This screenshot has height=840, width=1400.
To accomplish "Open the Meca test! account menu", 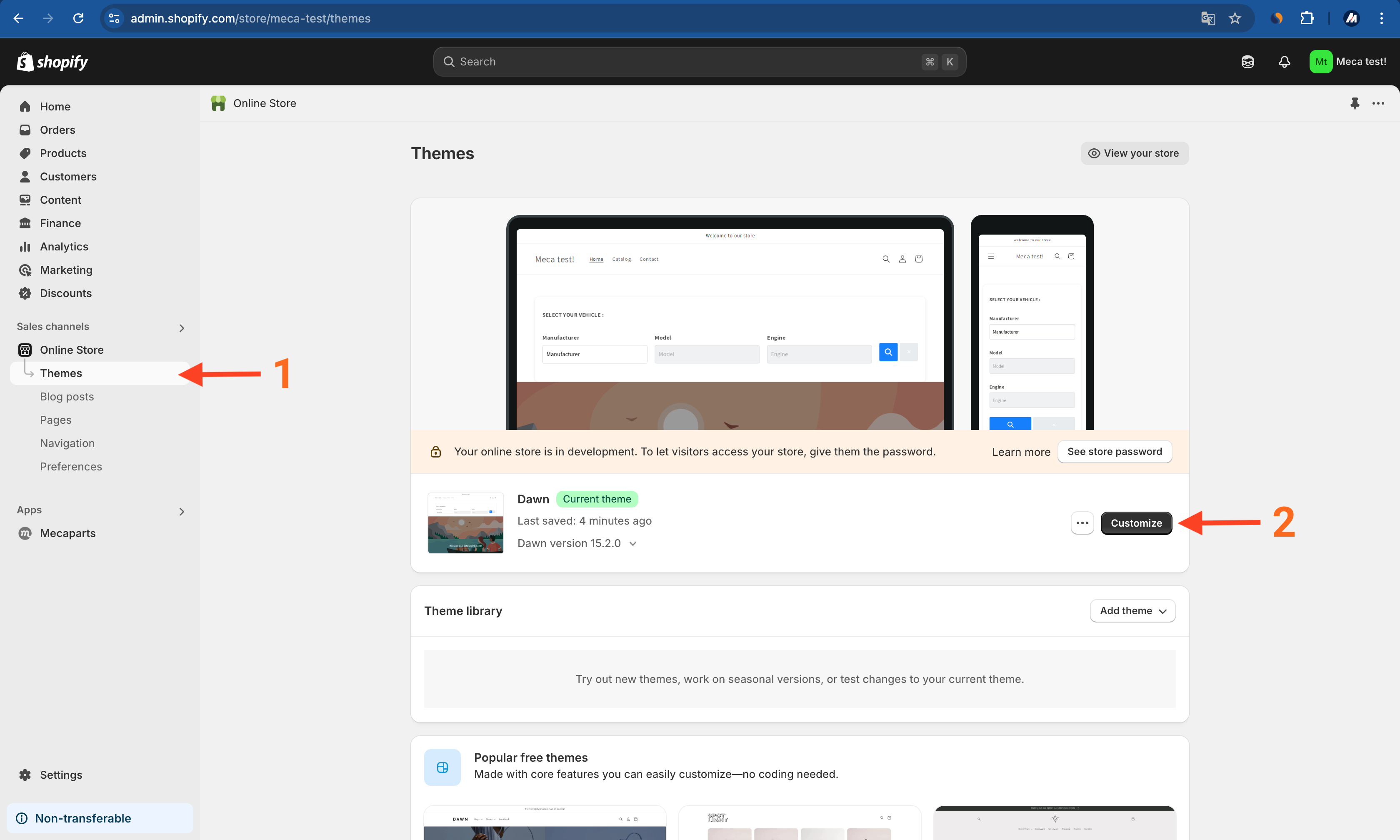I will (x=1348, y=62).
